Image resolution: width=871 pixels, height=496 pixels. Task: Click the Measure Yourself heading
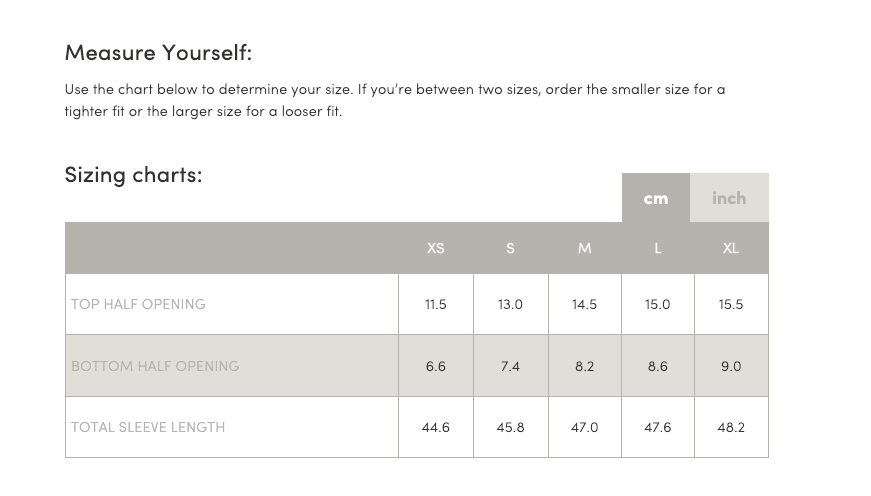(158, 52)
